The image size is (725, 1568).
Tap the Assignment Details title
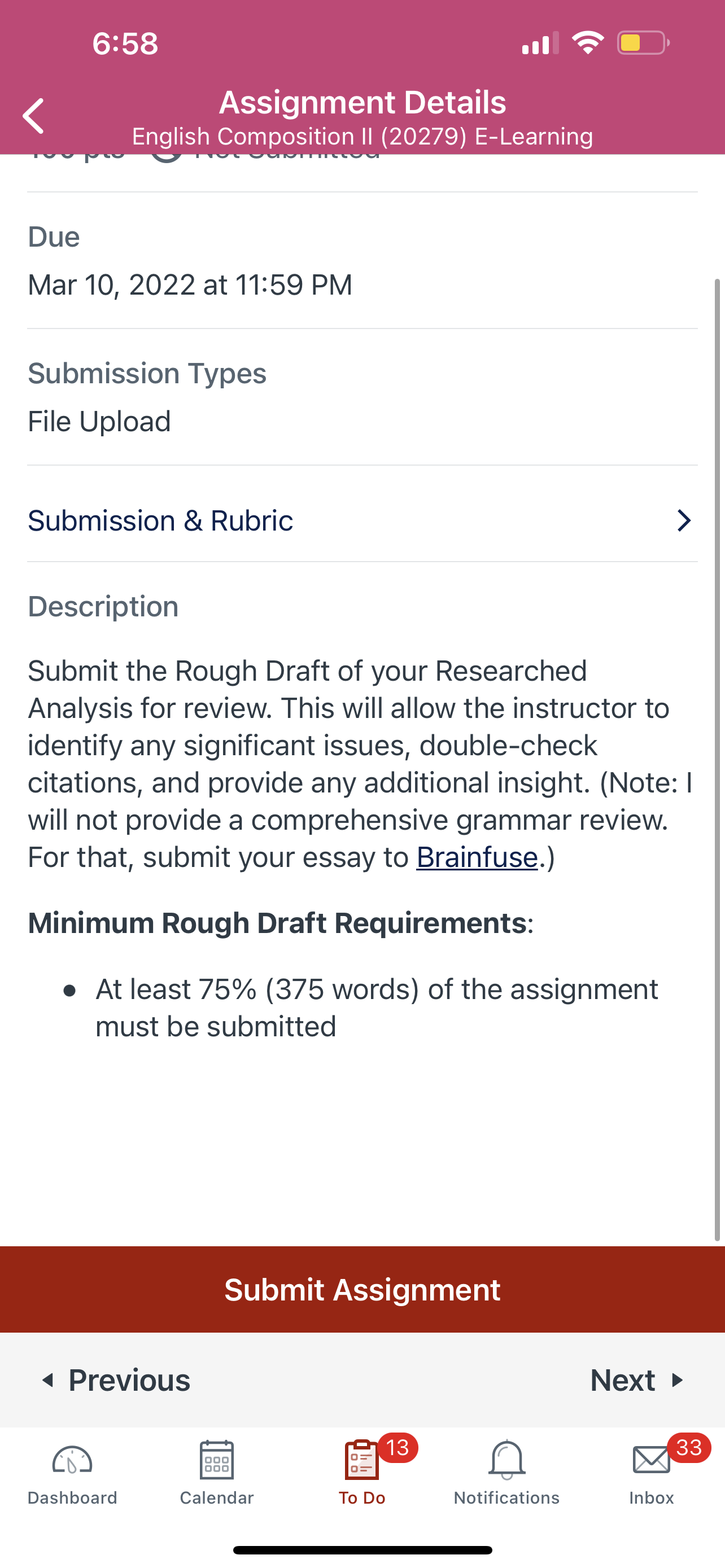pos(362,102)
